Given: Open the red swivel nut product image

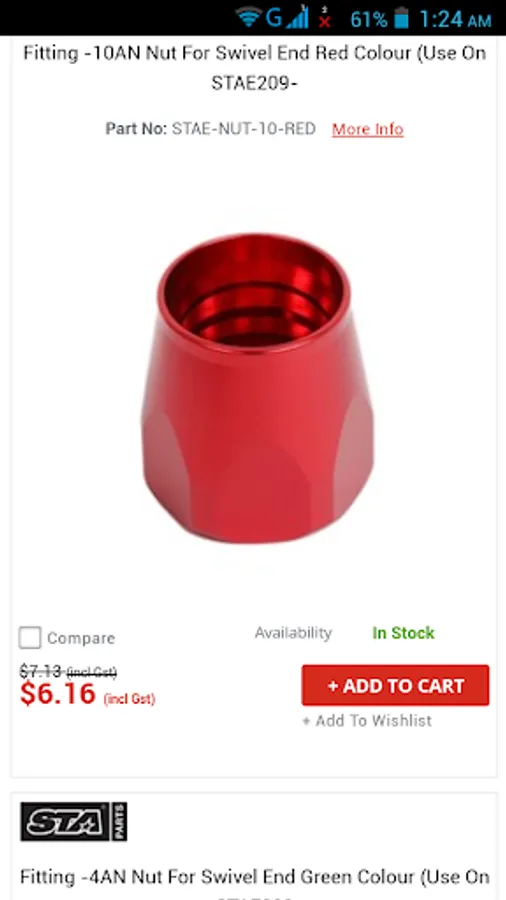Looking at the screenshot, I should 257,389.
